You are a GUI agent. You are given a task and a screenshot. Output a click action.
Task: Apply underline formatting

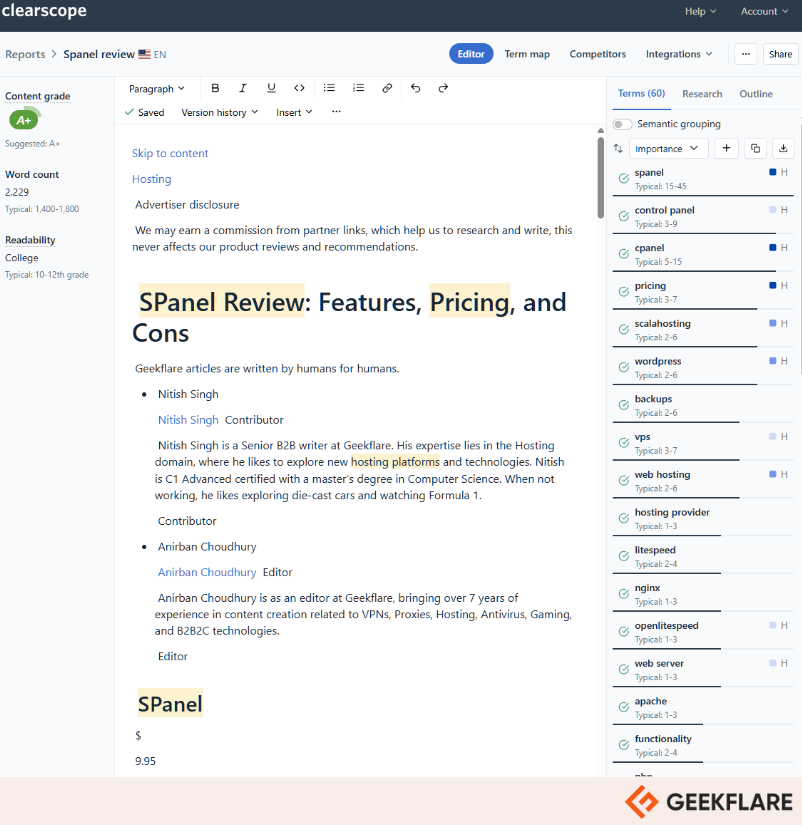pos(271,88)
